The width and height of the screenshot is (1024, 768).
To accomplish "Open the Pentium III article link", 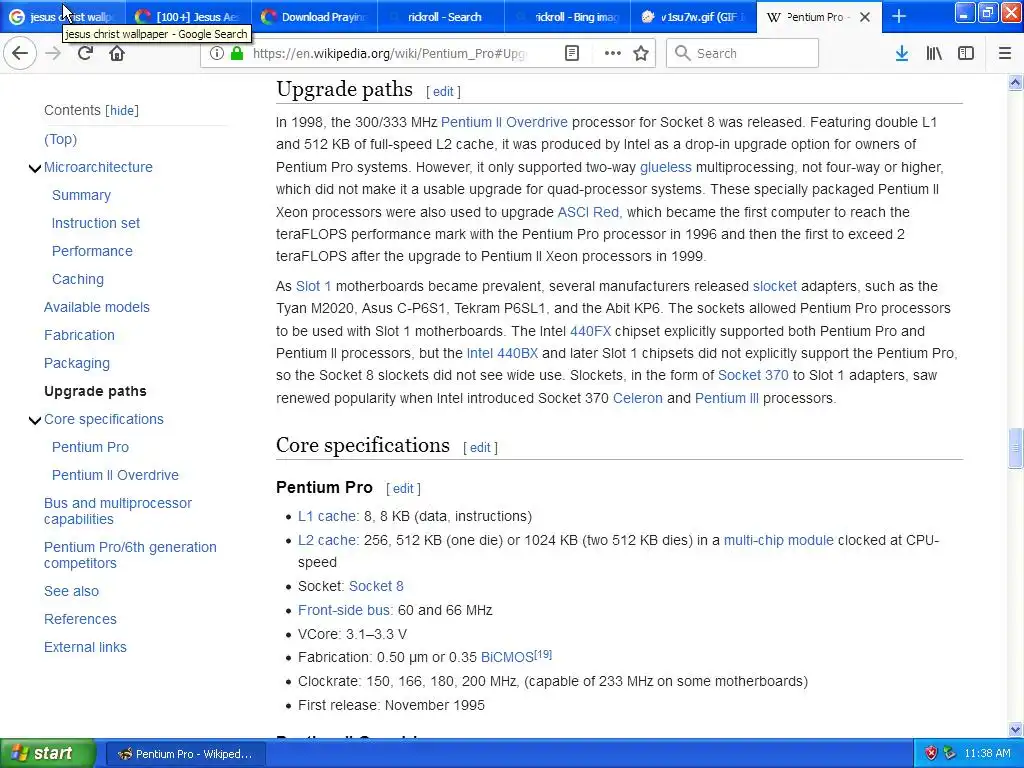I will click(726, 399).
